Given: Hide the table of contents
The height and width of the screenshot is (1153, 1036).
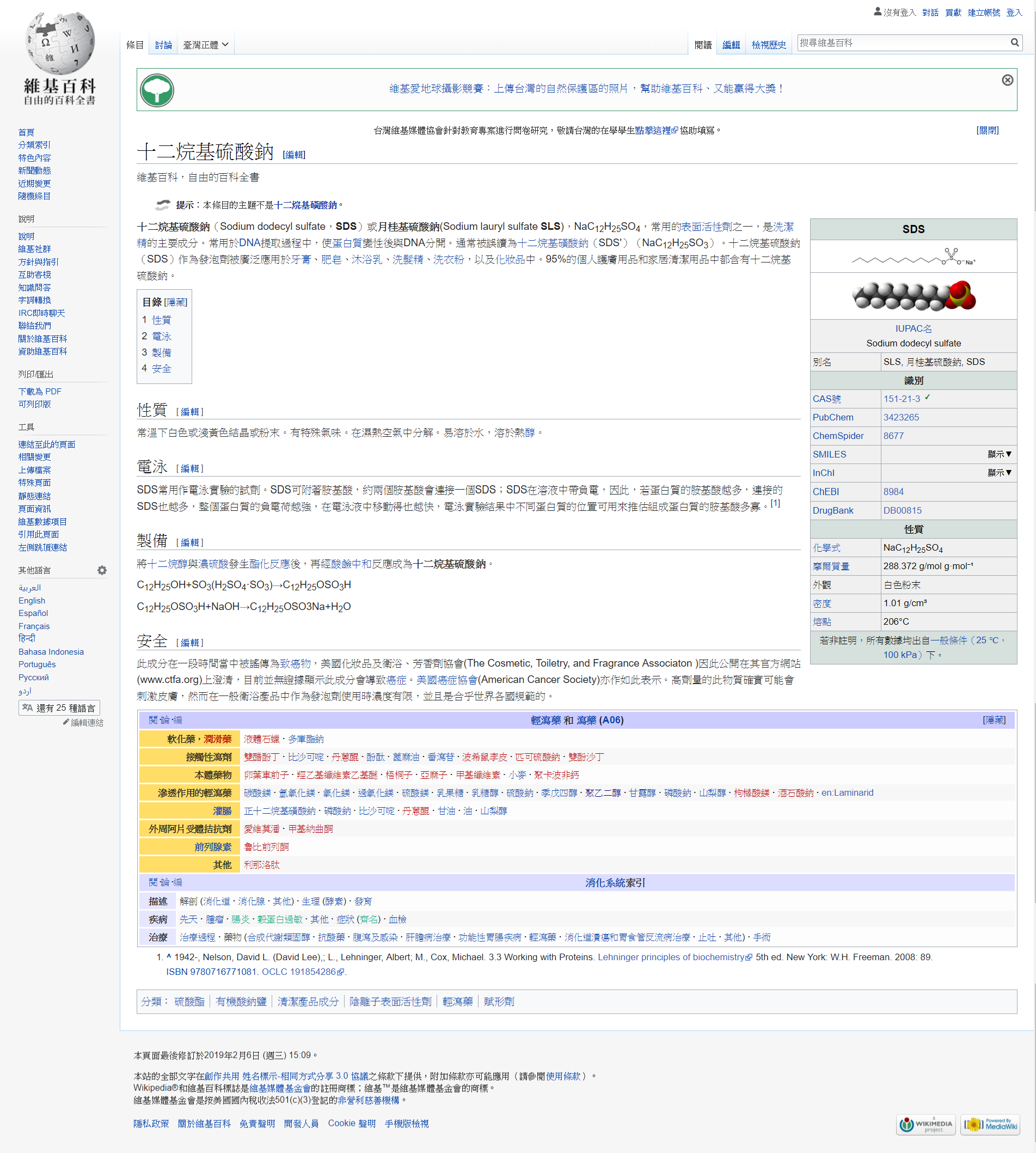Looking at the screenshot, I should (x=176, y=302).
